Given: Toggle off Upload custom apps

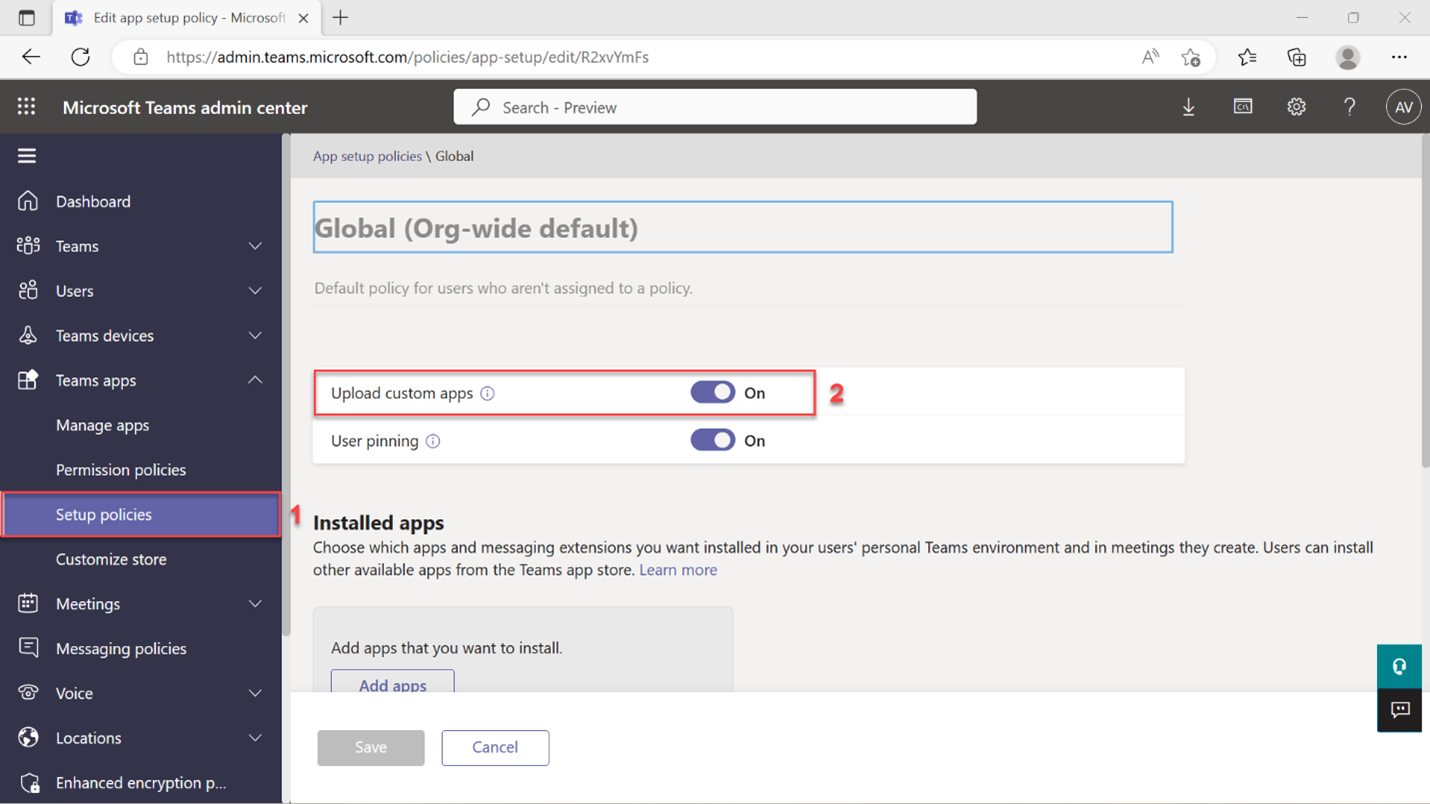Looking at the screenshot, I should 712,392.
